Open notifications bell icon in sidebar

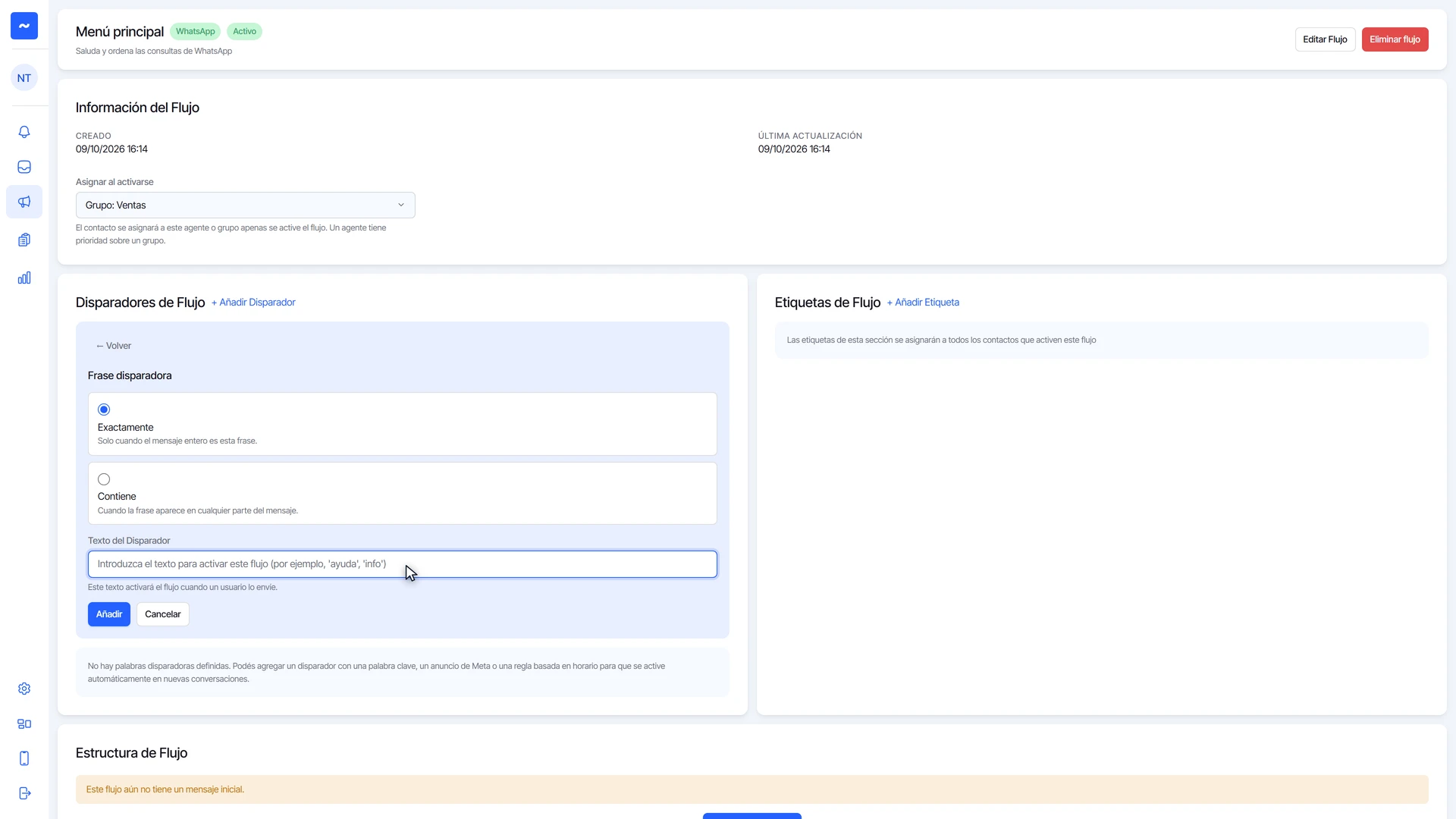[24, 132]
